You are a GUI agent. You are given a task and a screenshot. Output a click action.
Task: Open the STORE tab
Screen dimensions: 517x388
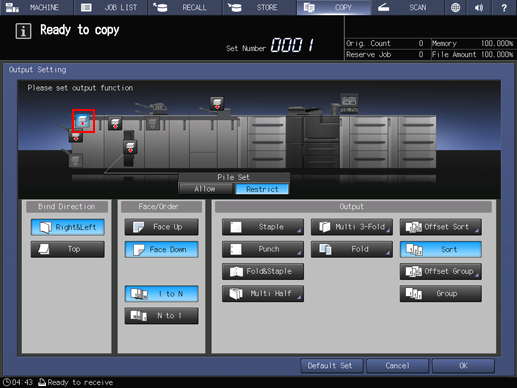(259, 7)
